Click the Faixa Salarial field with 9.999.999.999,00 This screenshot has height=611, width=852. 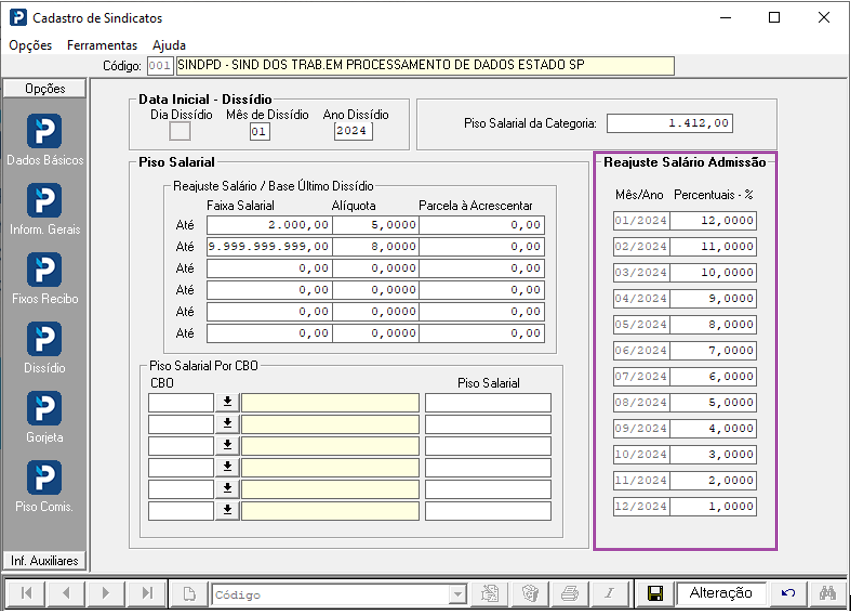click(x=269, y=247)
